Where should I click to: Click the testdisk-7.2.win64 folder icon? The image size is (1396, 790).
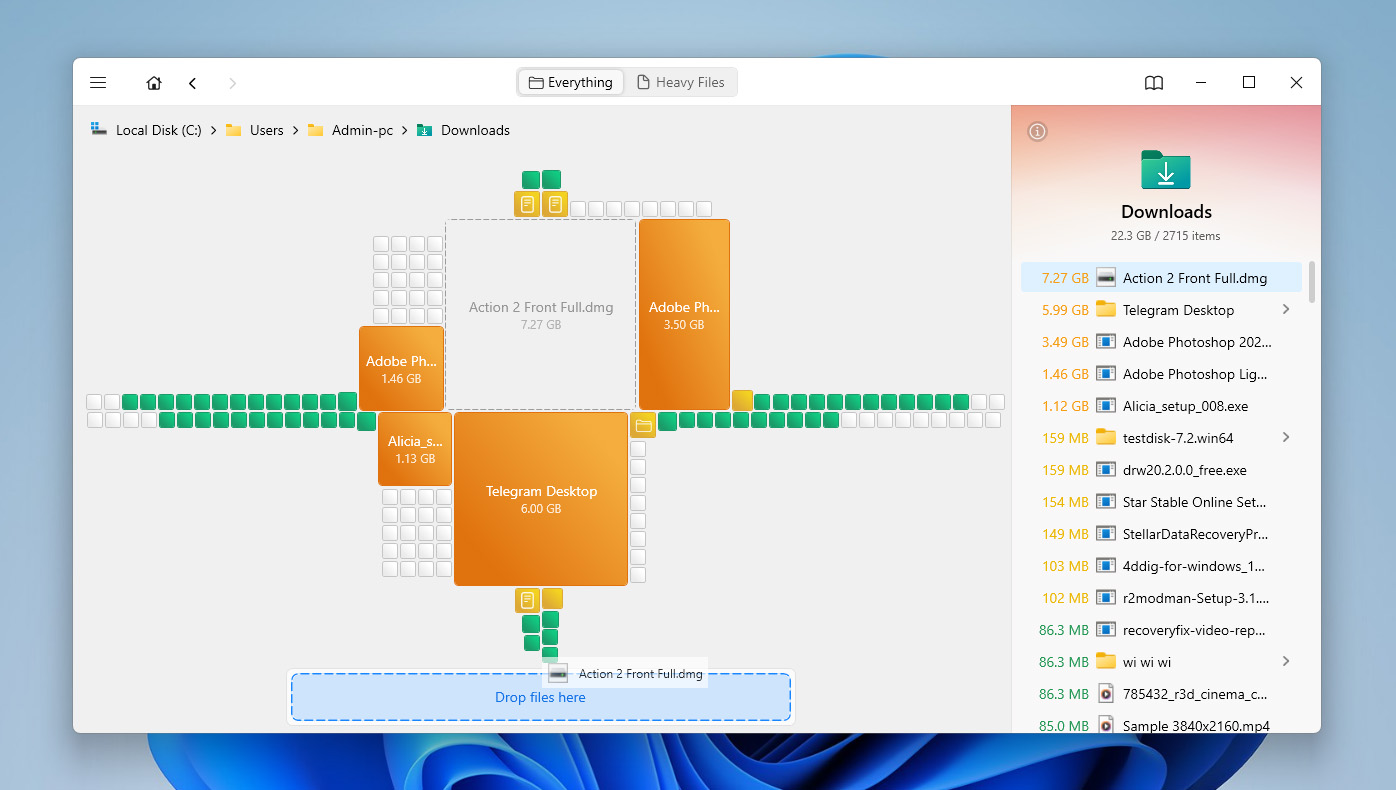click(x=1106, y=438)
